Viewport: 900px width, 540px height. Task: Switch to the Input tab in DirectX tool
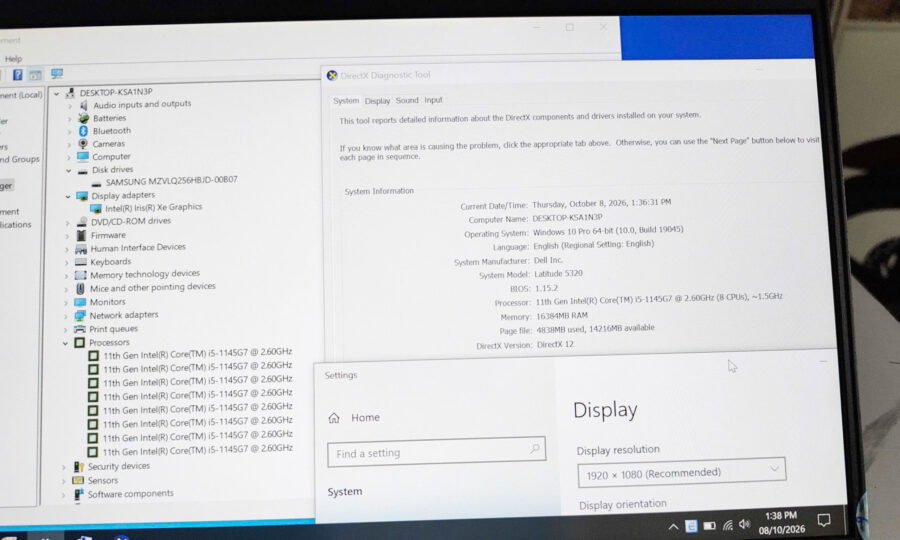(433, 100)
